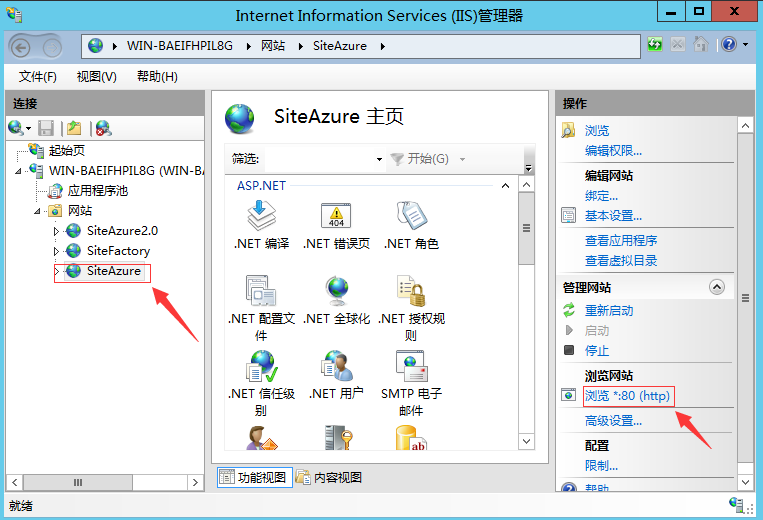The width and height of the screenshot is (763, 520).
Task: Click the 重新启动 restart action
Action: click(x=609, y=310)
